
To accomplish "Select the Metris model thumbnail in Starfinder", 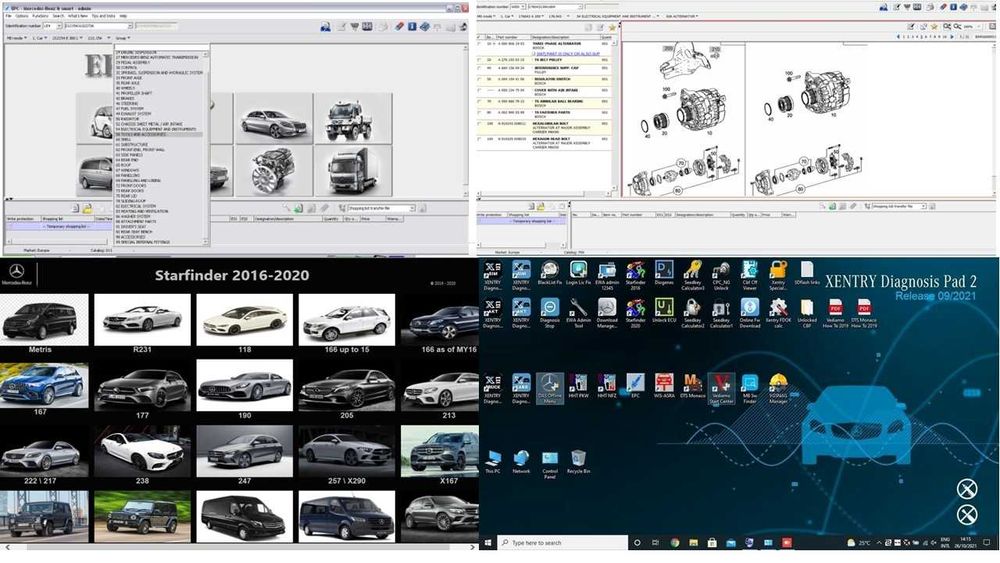I will coord(43,319).
